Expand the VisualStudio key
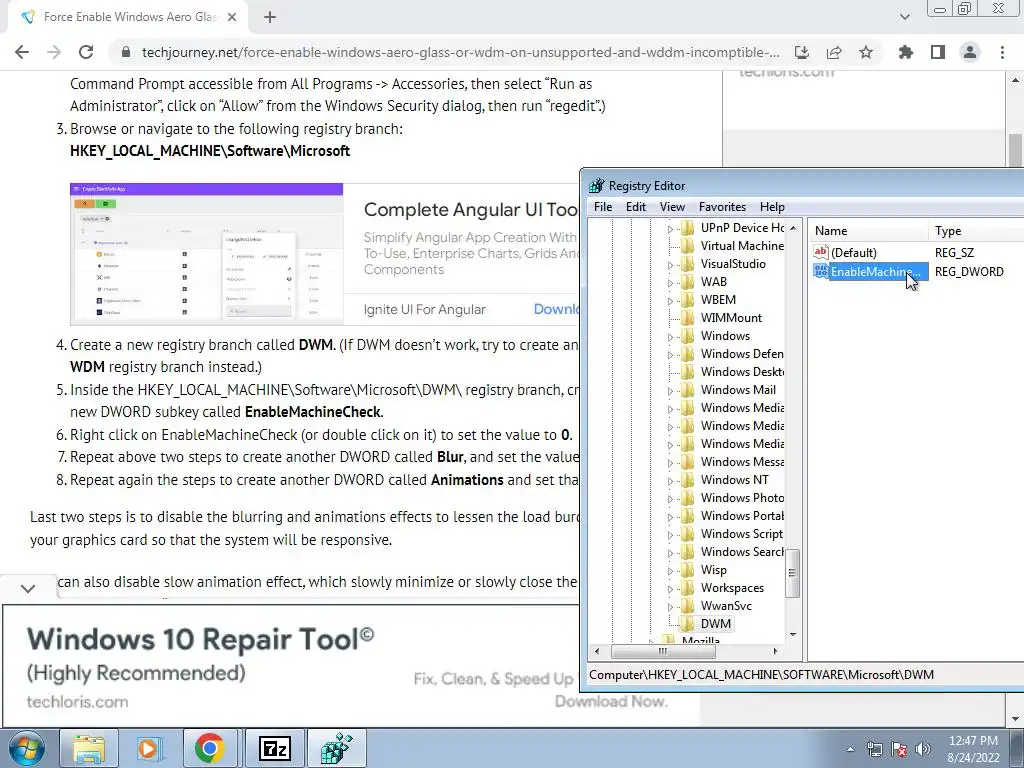 pos(670,265)
